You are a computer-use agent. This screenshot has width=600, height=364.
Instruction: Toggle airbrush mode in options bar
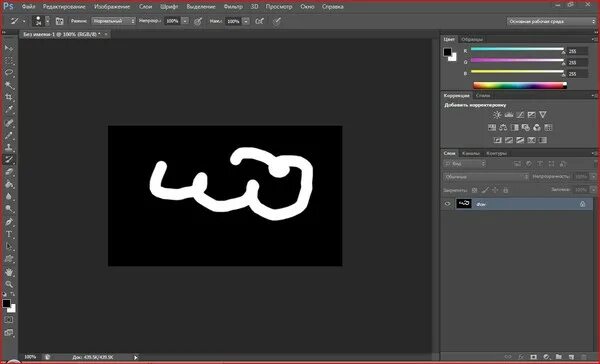tap(259, 21)
